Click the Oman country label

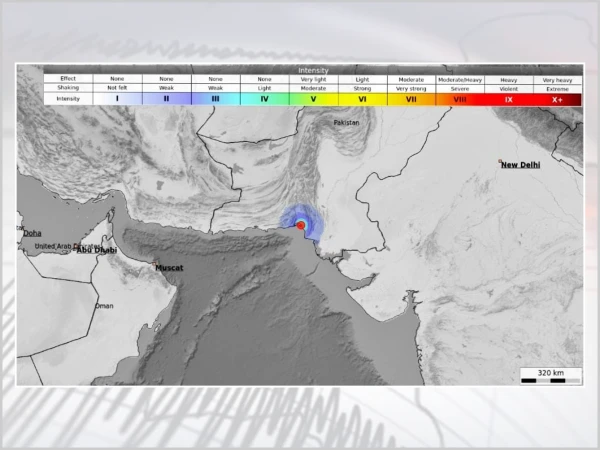coord(104,306)
